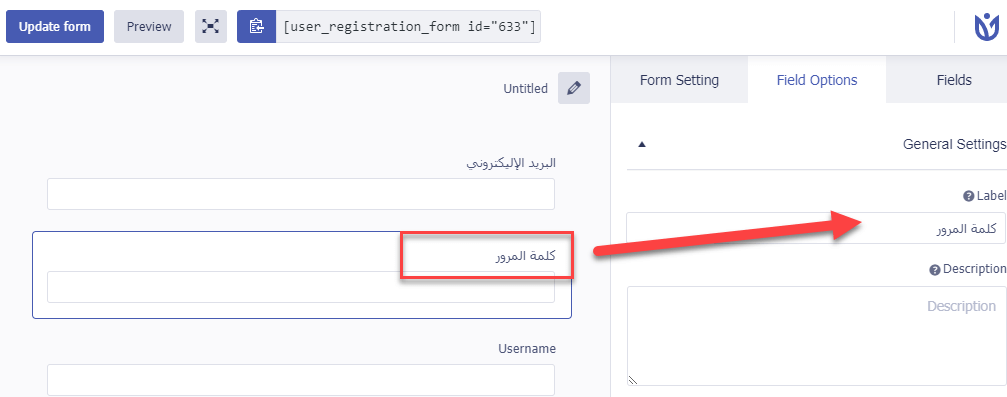Click inside the Description textarea
Image resolution: width=1007 pixels, height=397 pixels.
816,336
